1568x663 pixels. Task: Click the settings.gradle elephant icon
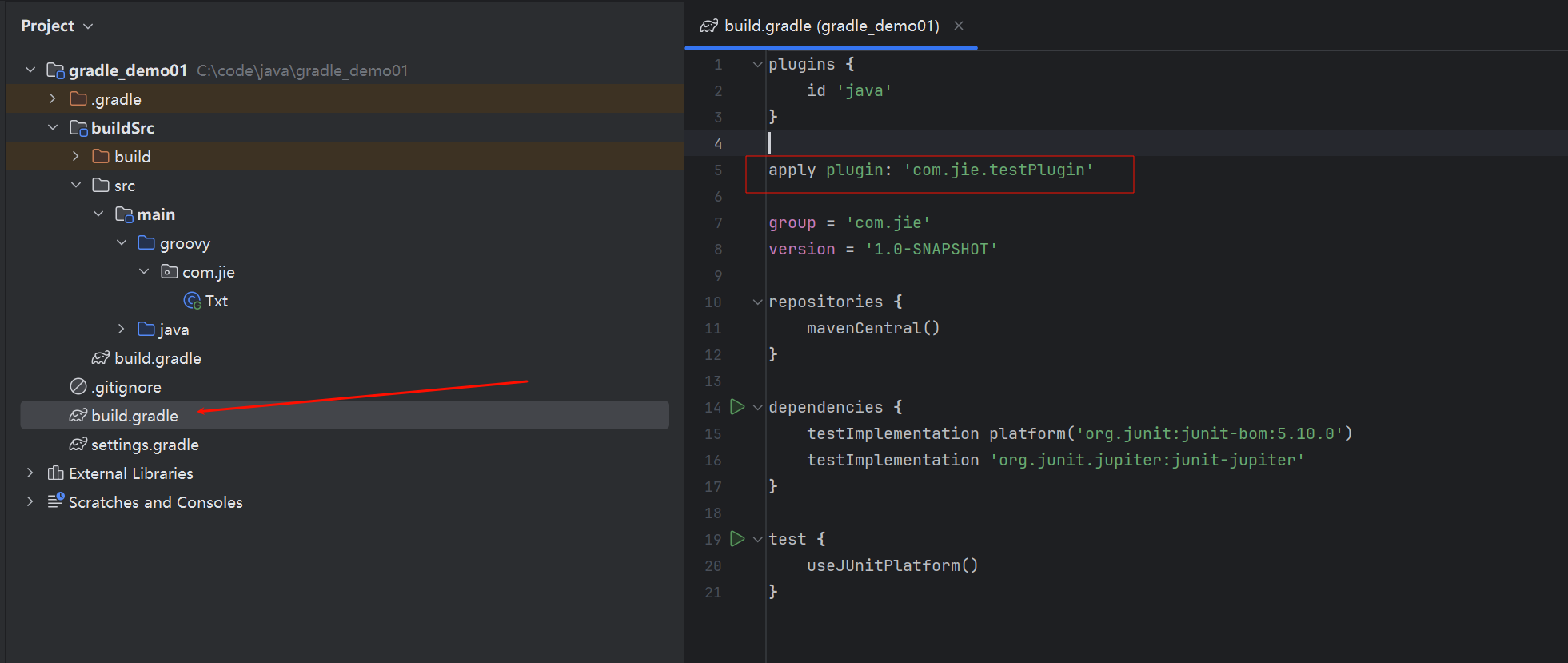point(78,445)
